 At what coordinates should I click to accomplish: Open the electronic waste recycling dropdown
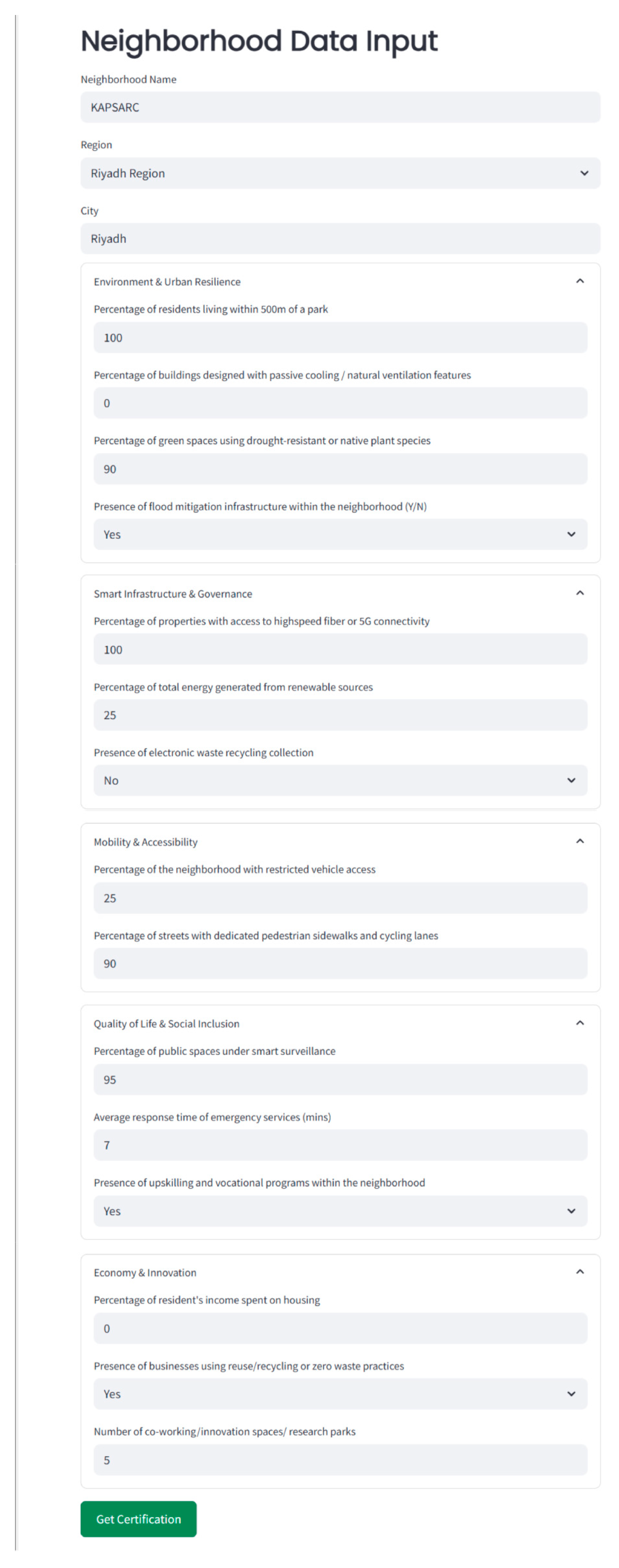pyautogui.click(x=340, y=780)
